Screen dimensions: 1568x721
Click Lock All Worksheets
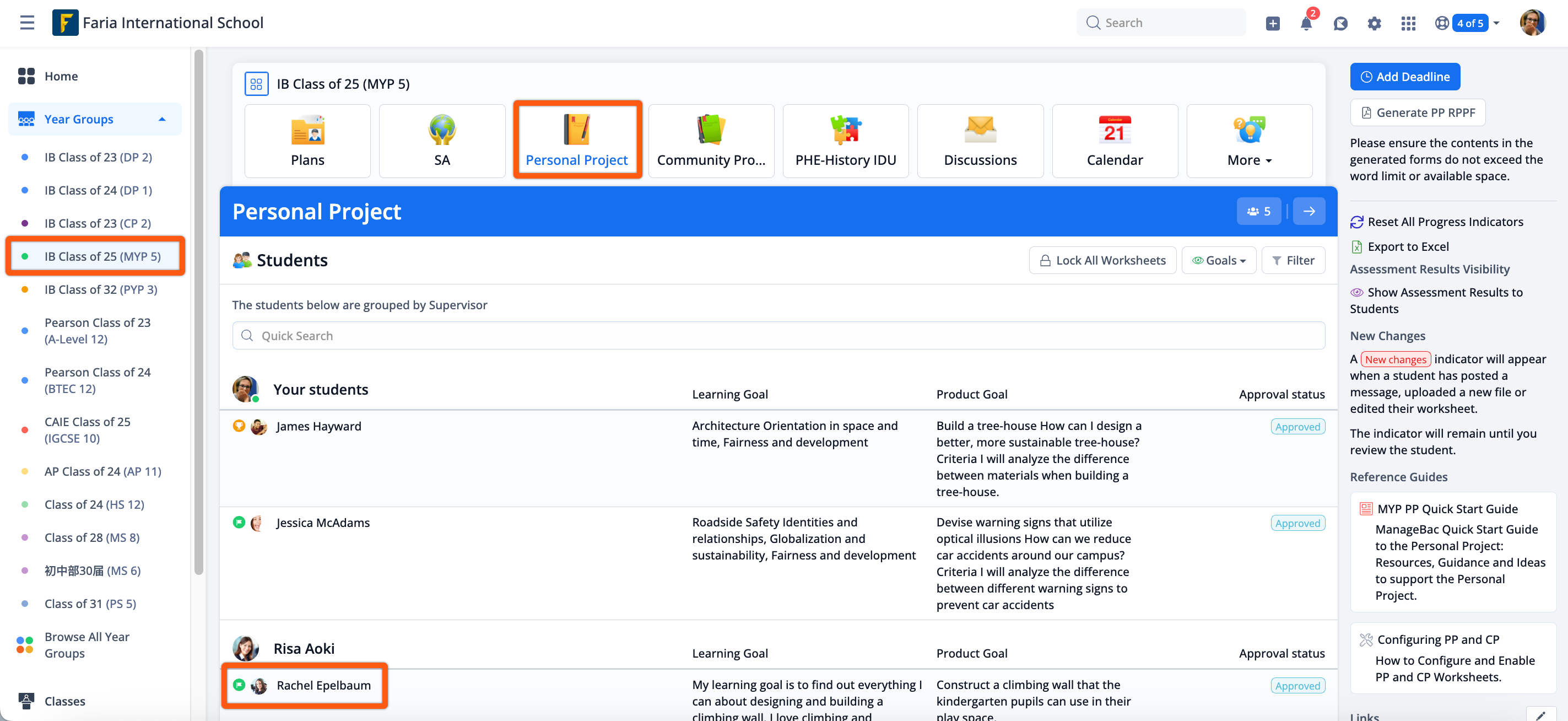(x=1102, y=260)
